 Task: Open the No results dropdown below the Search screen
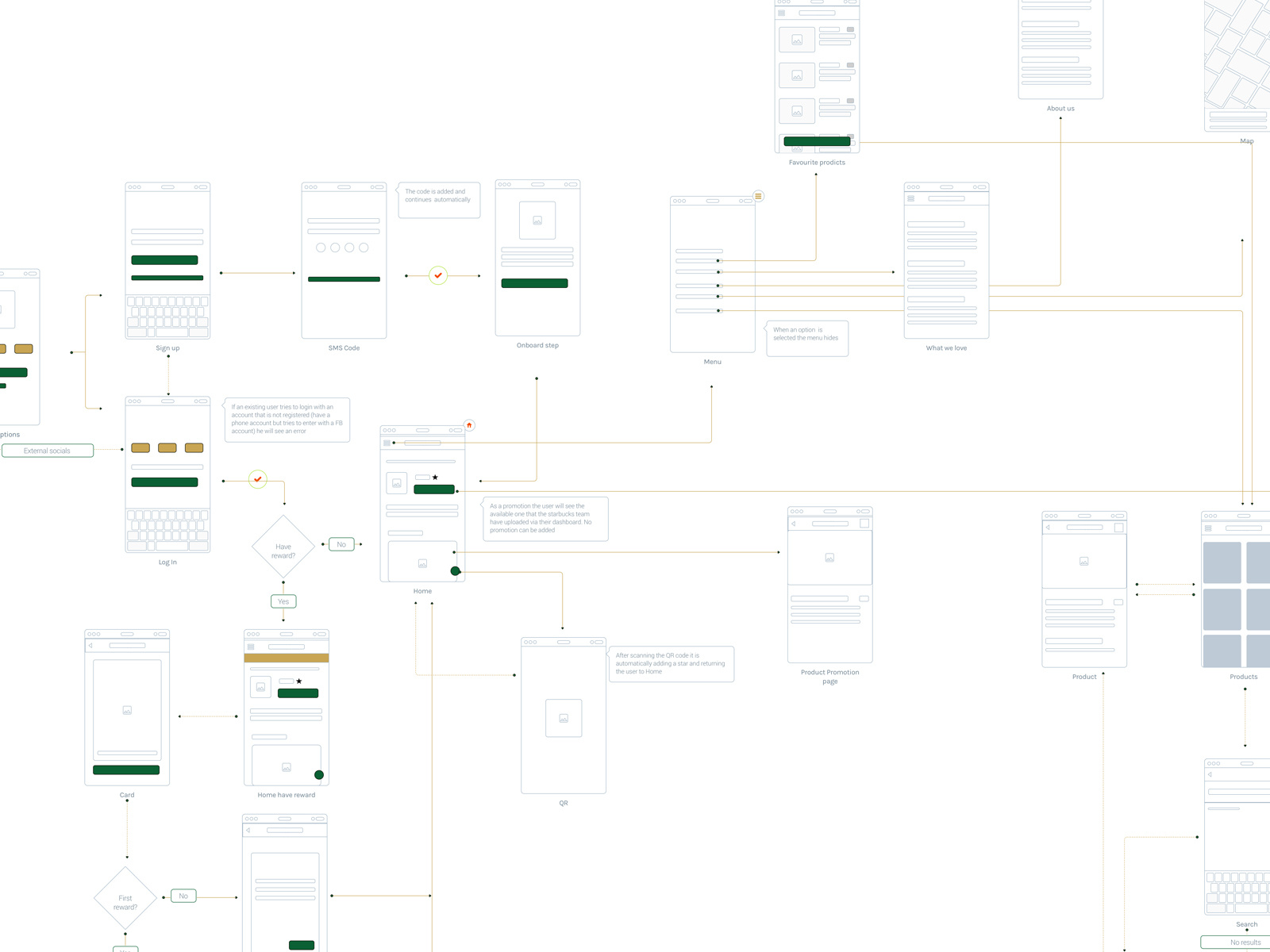(1247, 942)
